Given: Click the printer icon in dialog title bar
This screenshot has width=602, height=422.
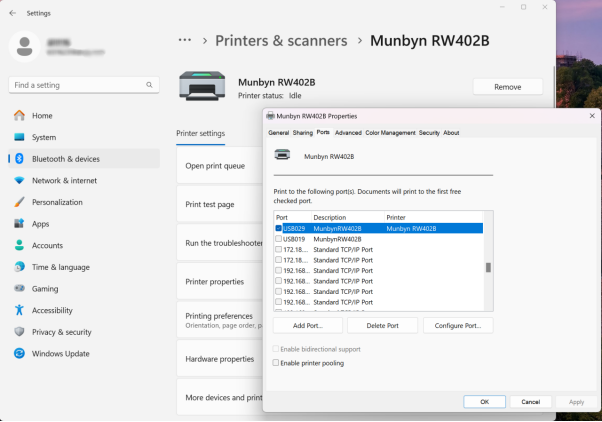Looking at the screenshot, I should 270,116.
